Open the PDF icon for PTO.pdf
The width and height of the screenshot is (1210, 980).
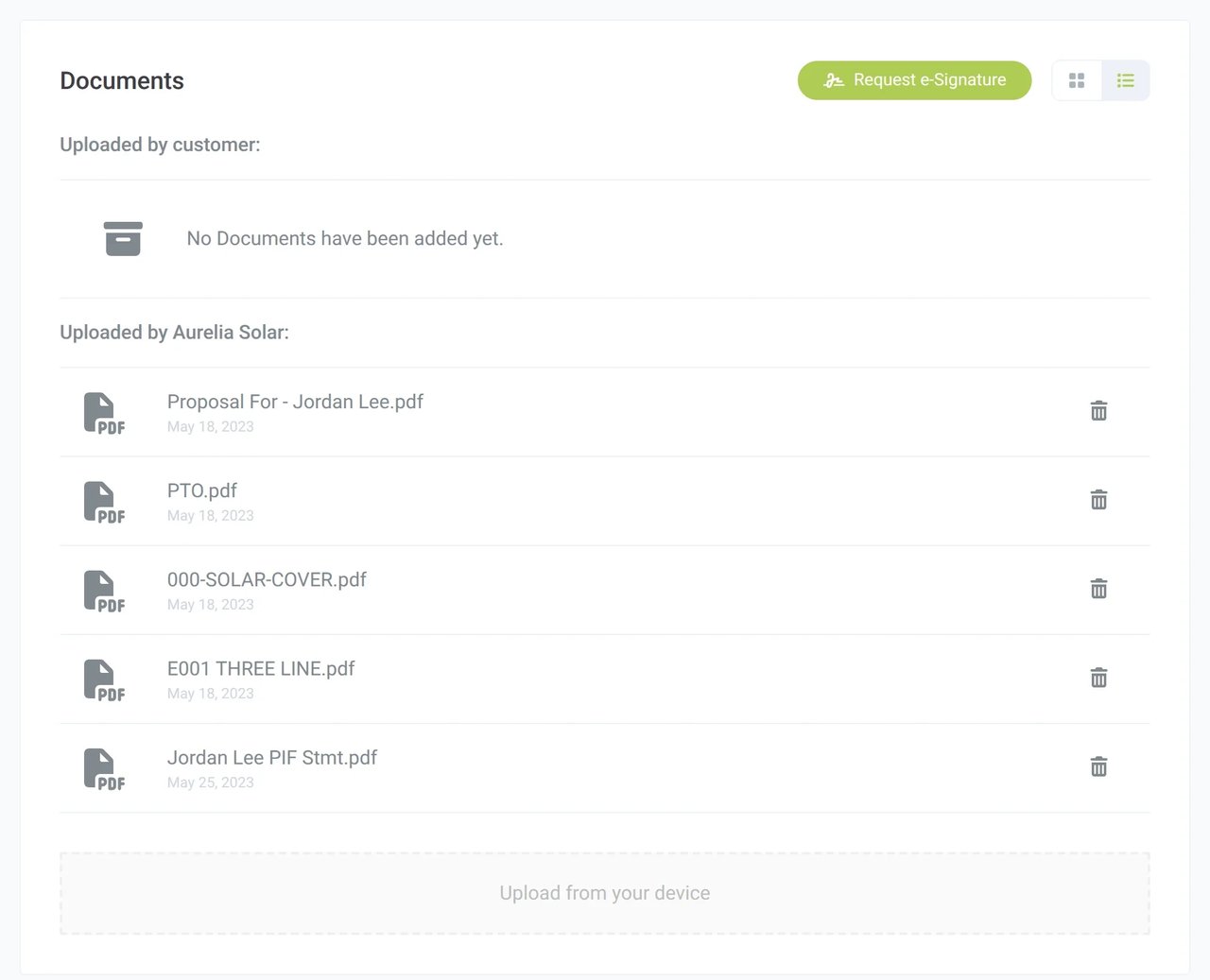pos(104,502)
